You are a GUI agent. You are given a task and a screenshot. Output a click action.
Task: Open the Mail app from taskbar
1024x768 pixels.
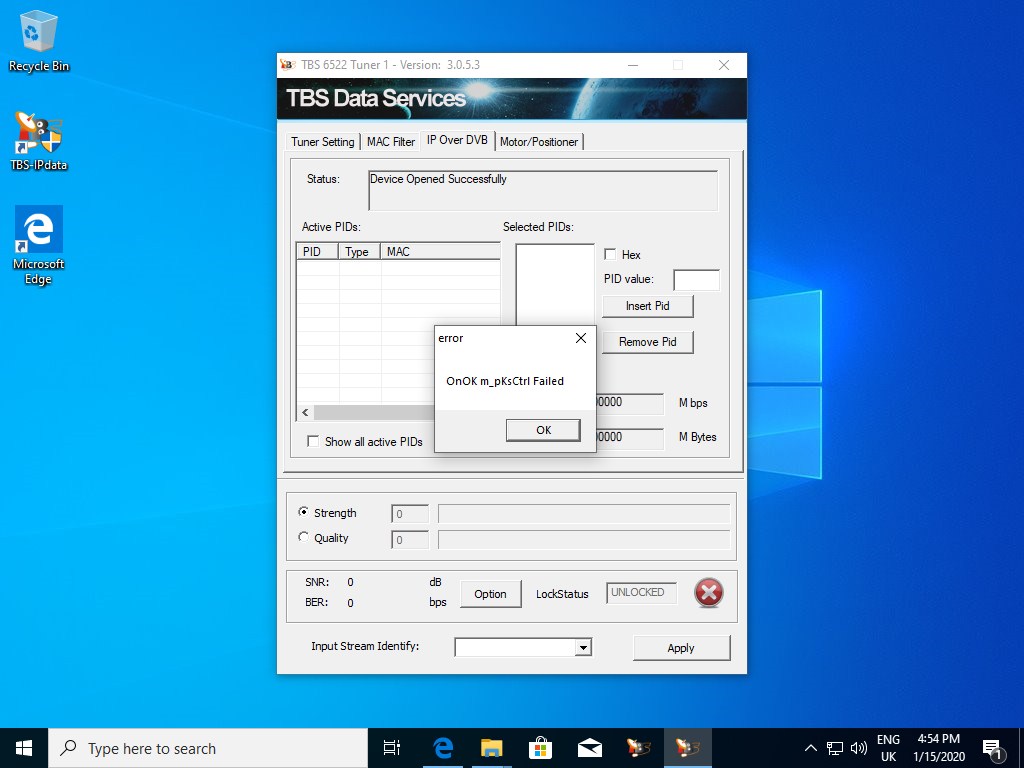tap(590, 748)
